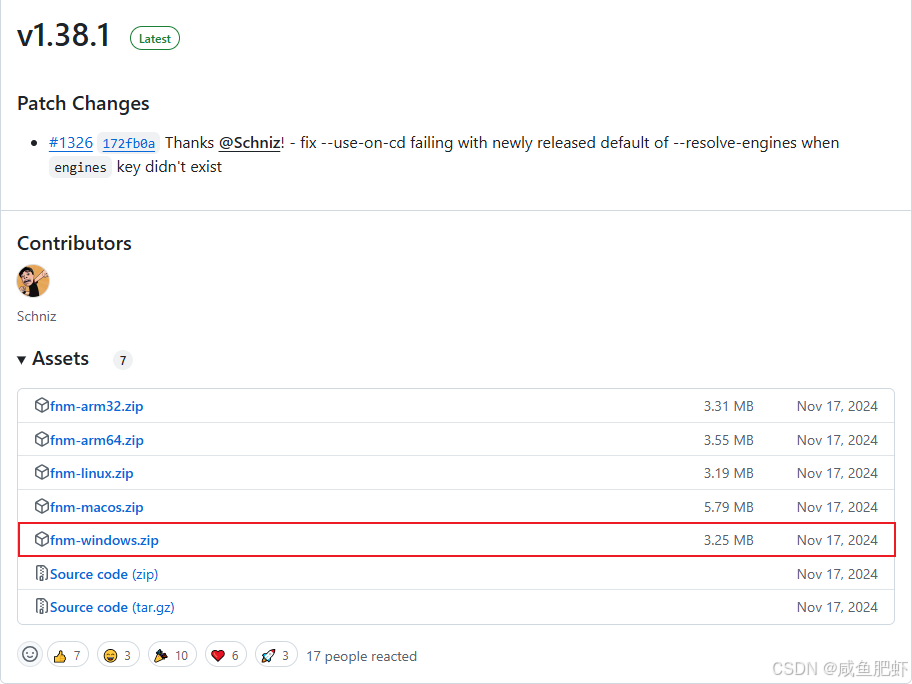Viewport: 912px width, 684px height.
Task: Download Source code (tar.gz)
Action: coord(113,606)
